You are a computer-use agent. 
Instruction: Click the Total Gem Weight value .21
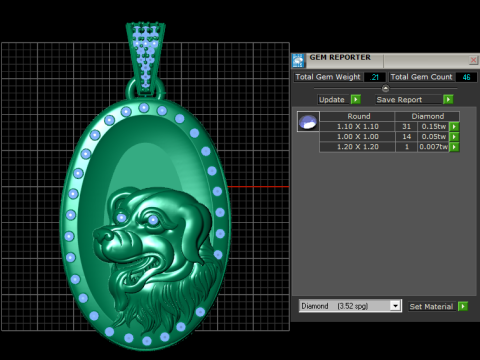point(375,77)
